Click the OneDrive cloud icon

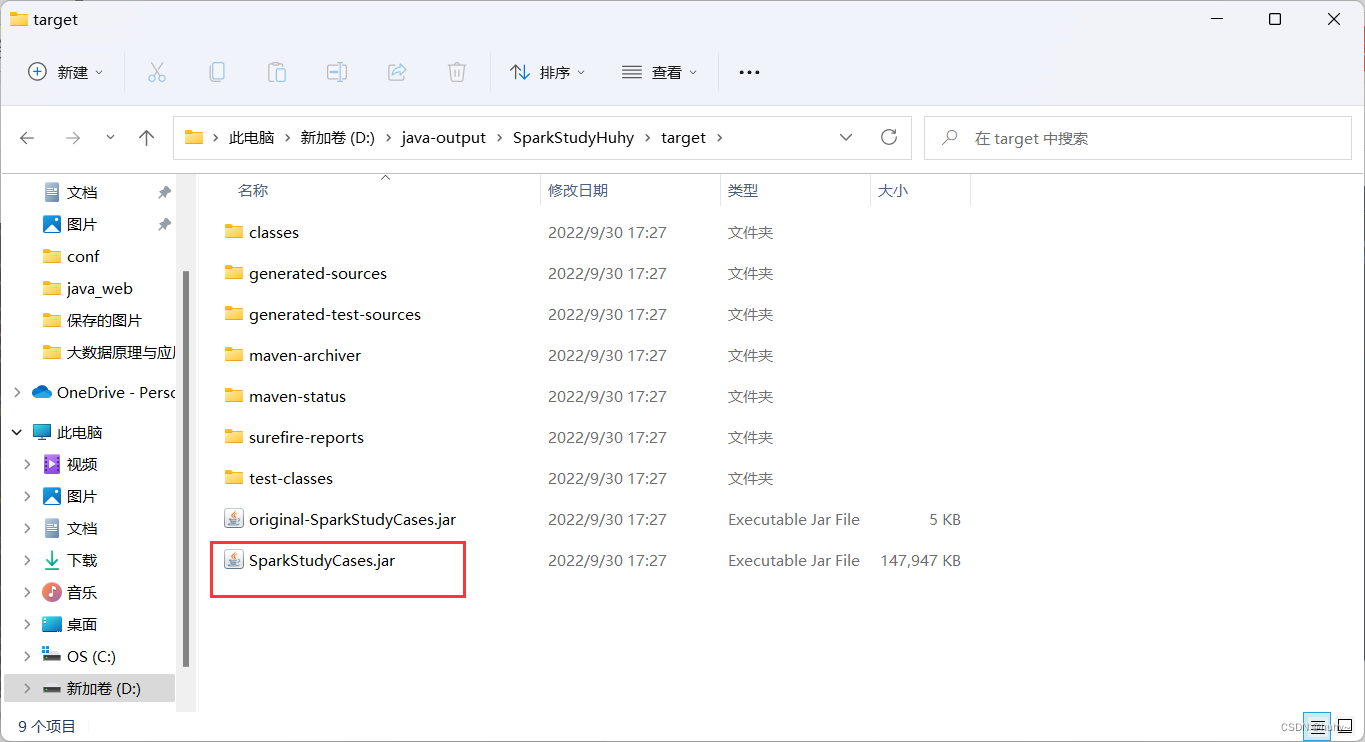click(x=42, y=392)
